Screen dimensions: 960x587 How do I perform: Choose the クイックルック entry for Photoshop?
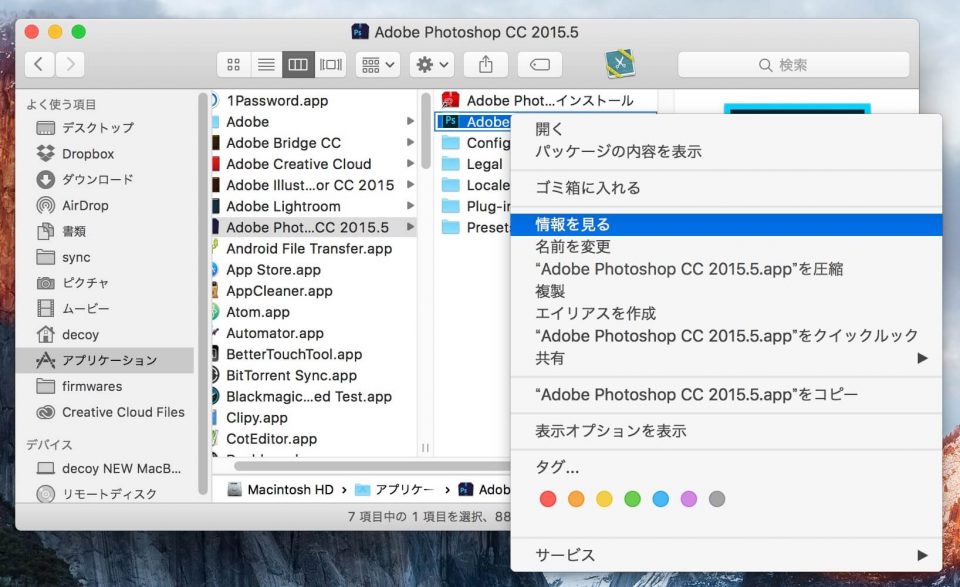(x=726, y=336)
